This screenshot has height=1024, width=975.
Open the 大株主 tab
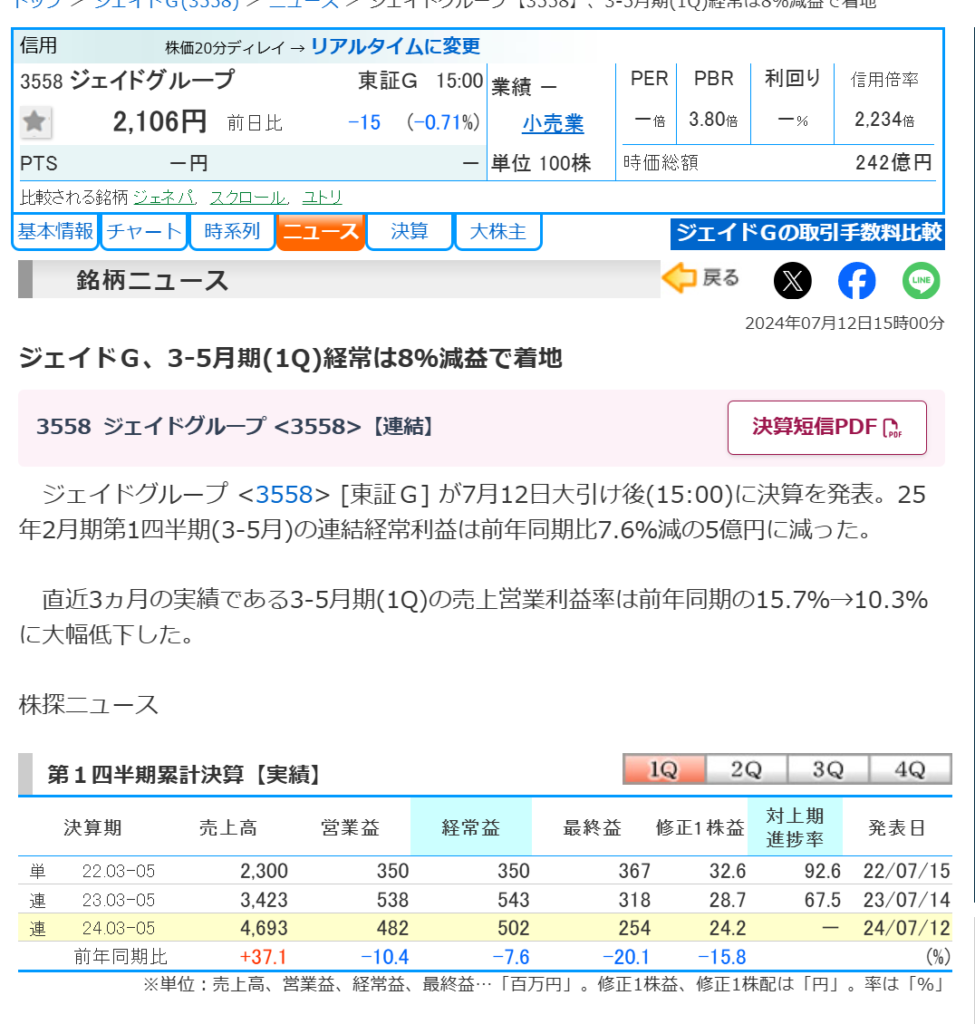497,232
